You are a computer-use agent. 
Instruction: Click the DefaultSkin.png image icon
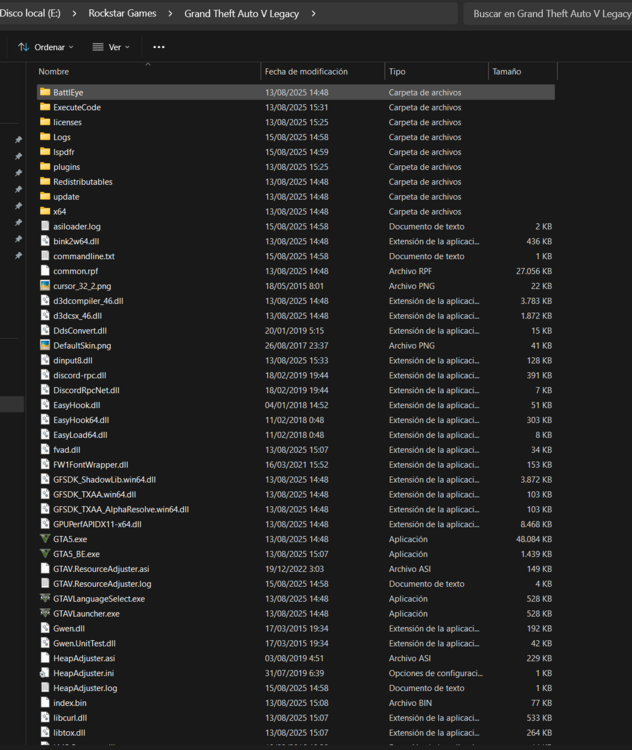pyautogui.click(x=45, y=345)
